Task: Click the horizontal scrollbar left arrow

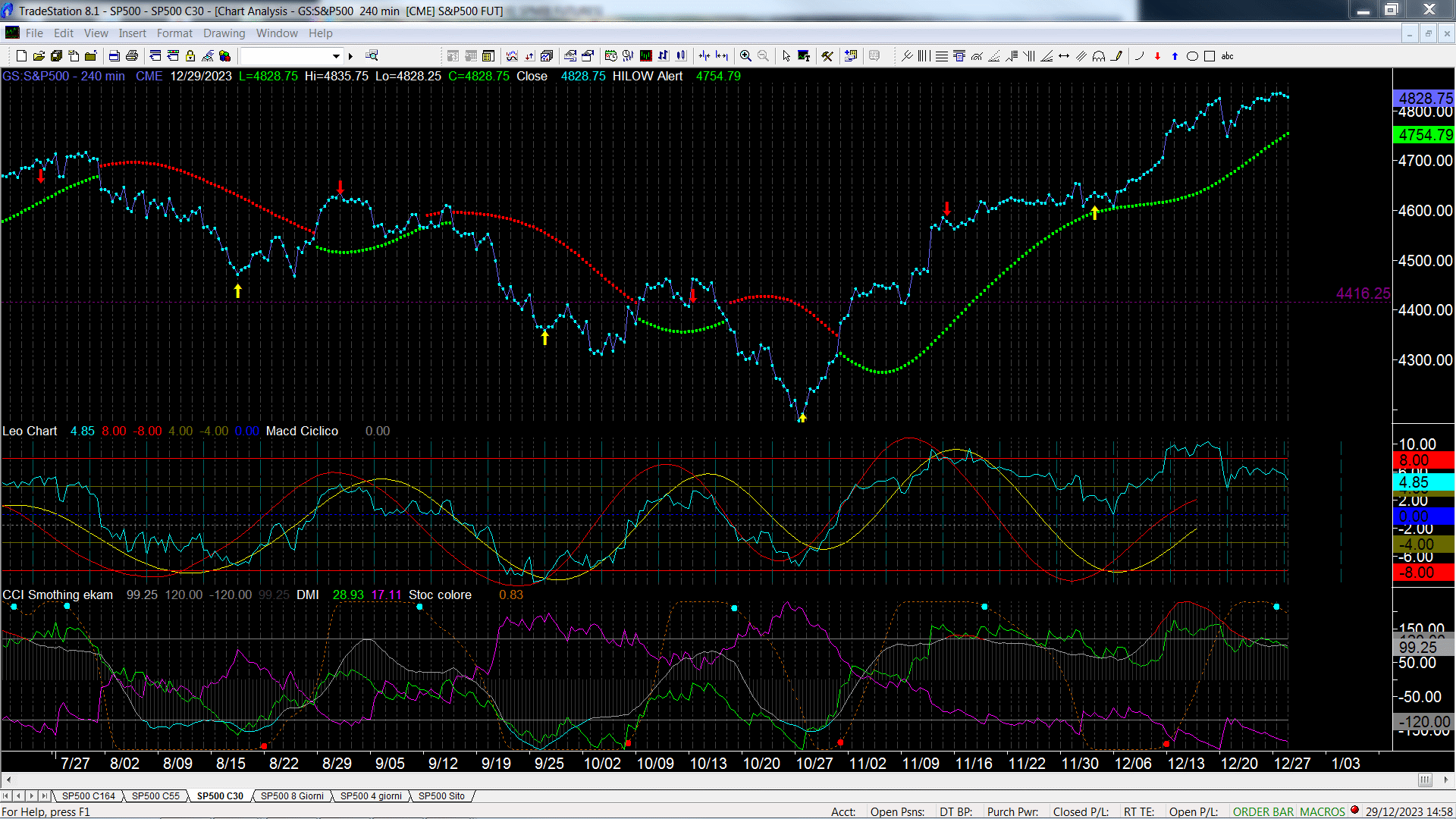Action: click(8, 780)
